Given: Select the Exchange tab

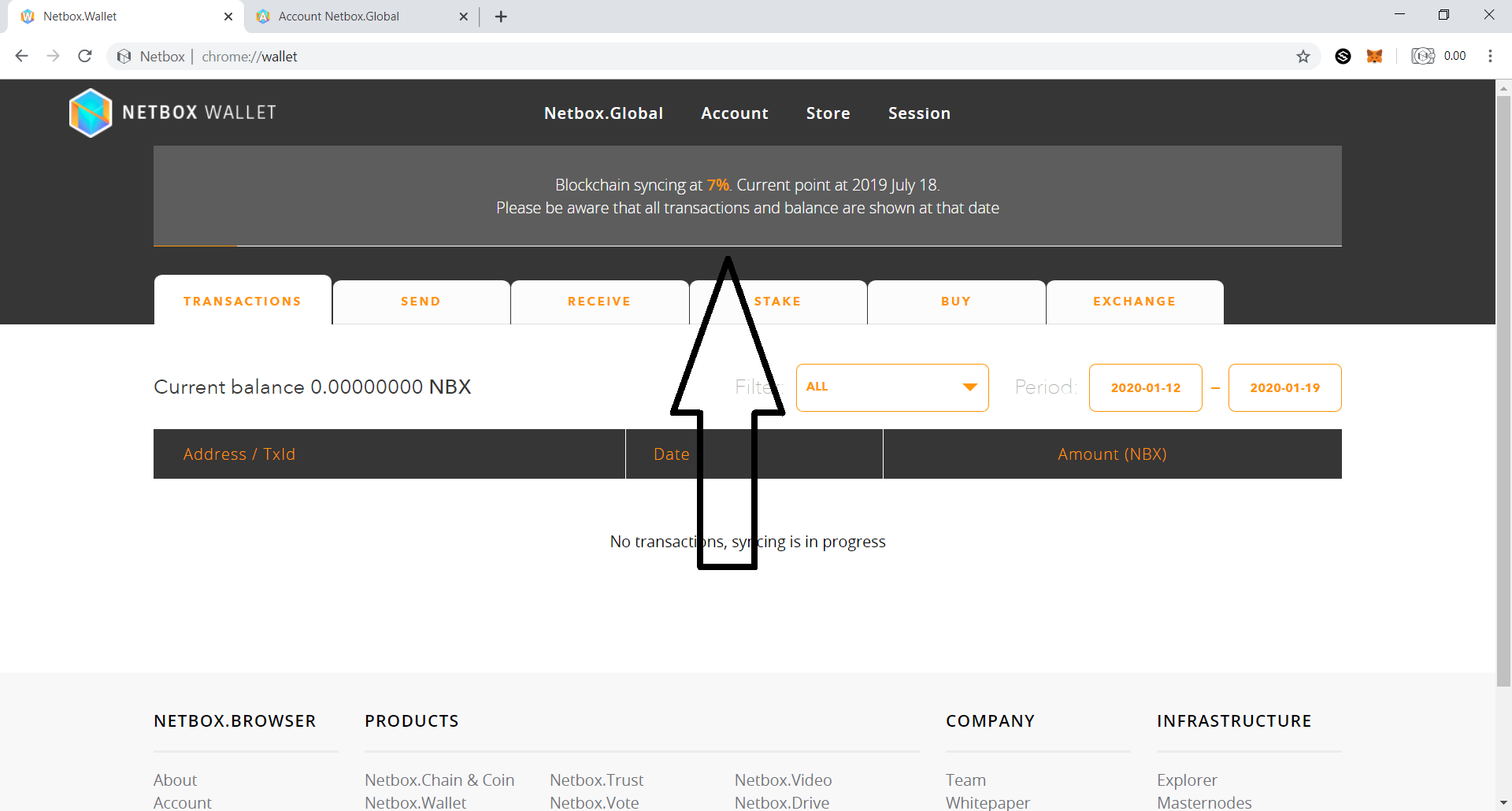Looking at the screenshot, I should (x=1134, y=302).
